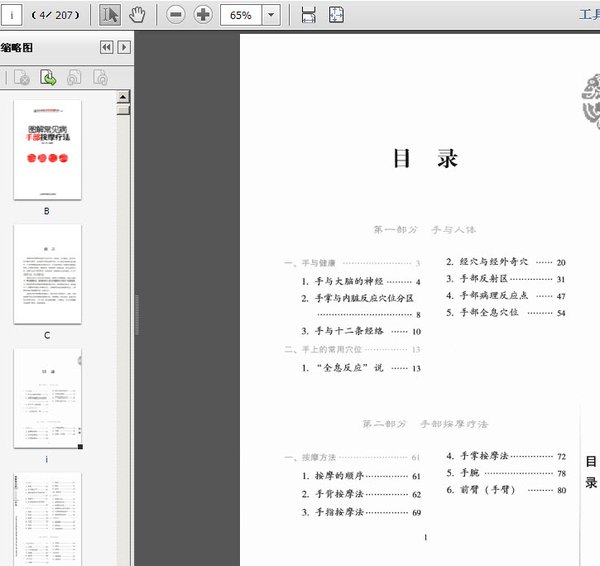Click the extract pages green arrow icon
600x566 pixels.
(48, 77)
